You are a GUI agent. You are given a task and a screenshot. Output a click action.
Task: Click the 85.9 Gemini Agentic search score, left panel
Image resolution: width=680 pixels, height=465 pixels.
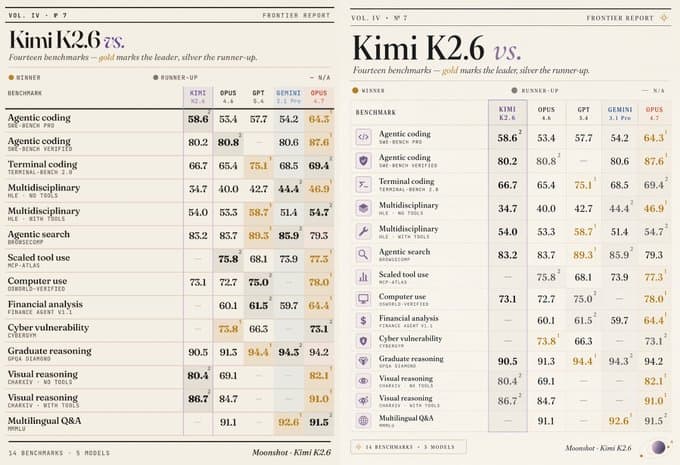pyautogui.click(x=288, y=236)
